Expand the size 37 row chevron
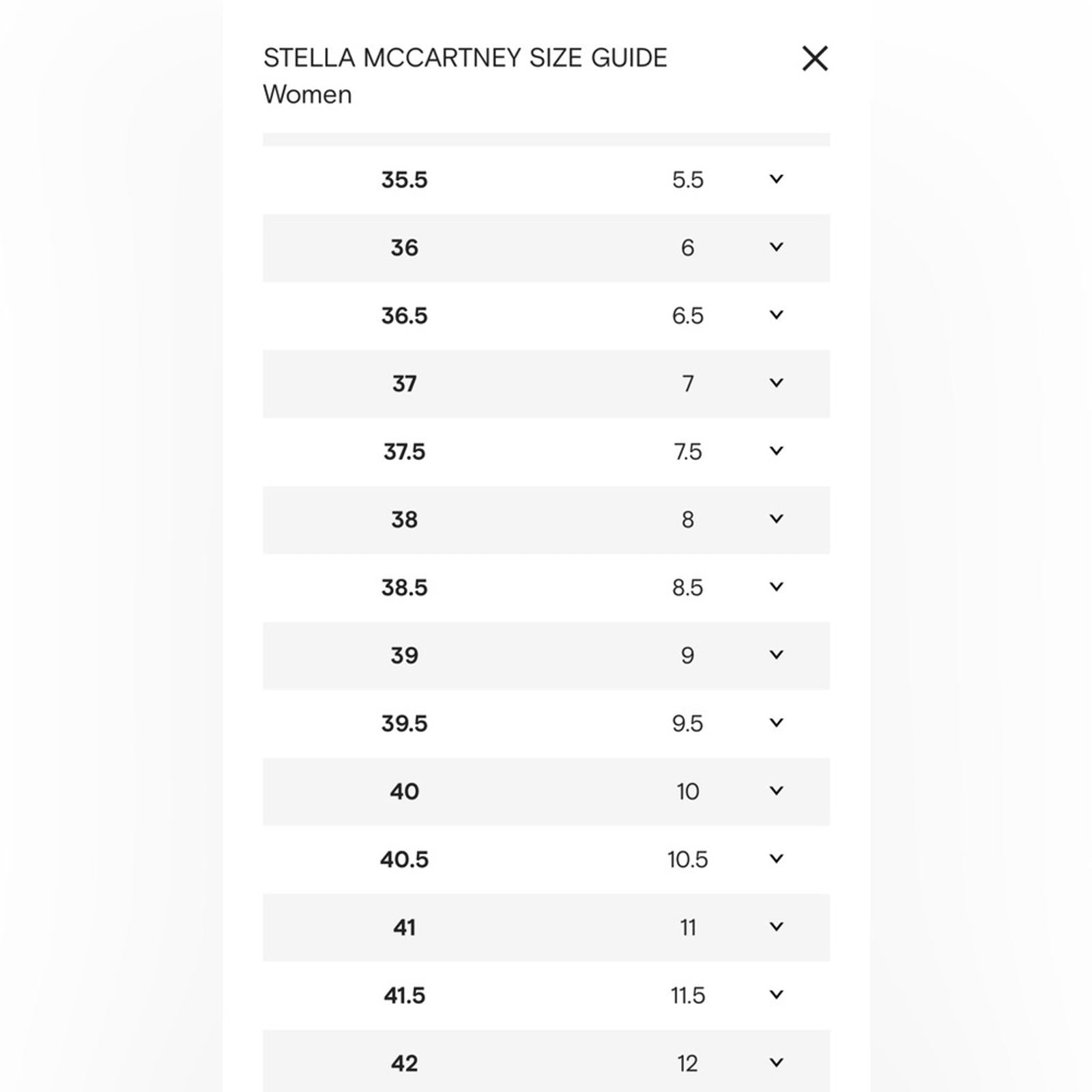The height and width of the screenshot is (1092, 1092). [x=776, y=383]
